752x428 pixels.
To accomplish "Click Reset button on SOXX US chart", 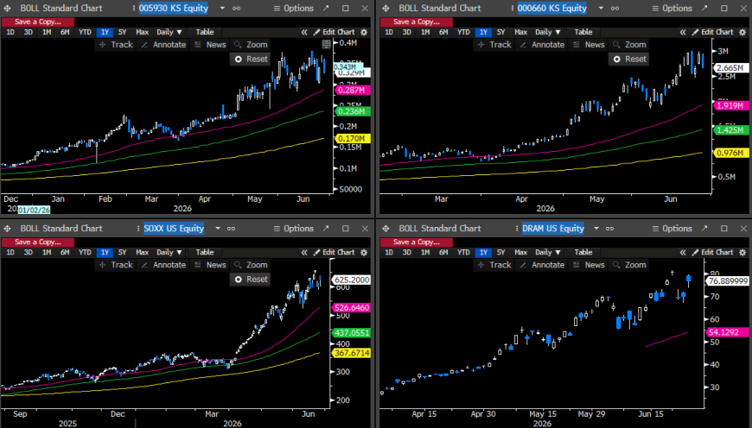I will pos(250,279).
